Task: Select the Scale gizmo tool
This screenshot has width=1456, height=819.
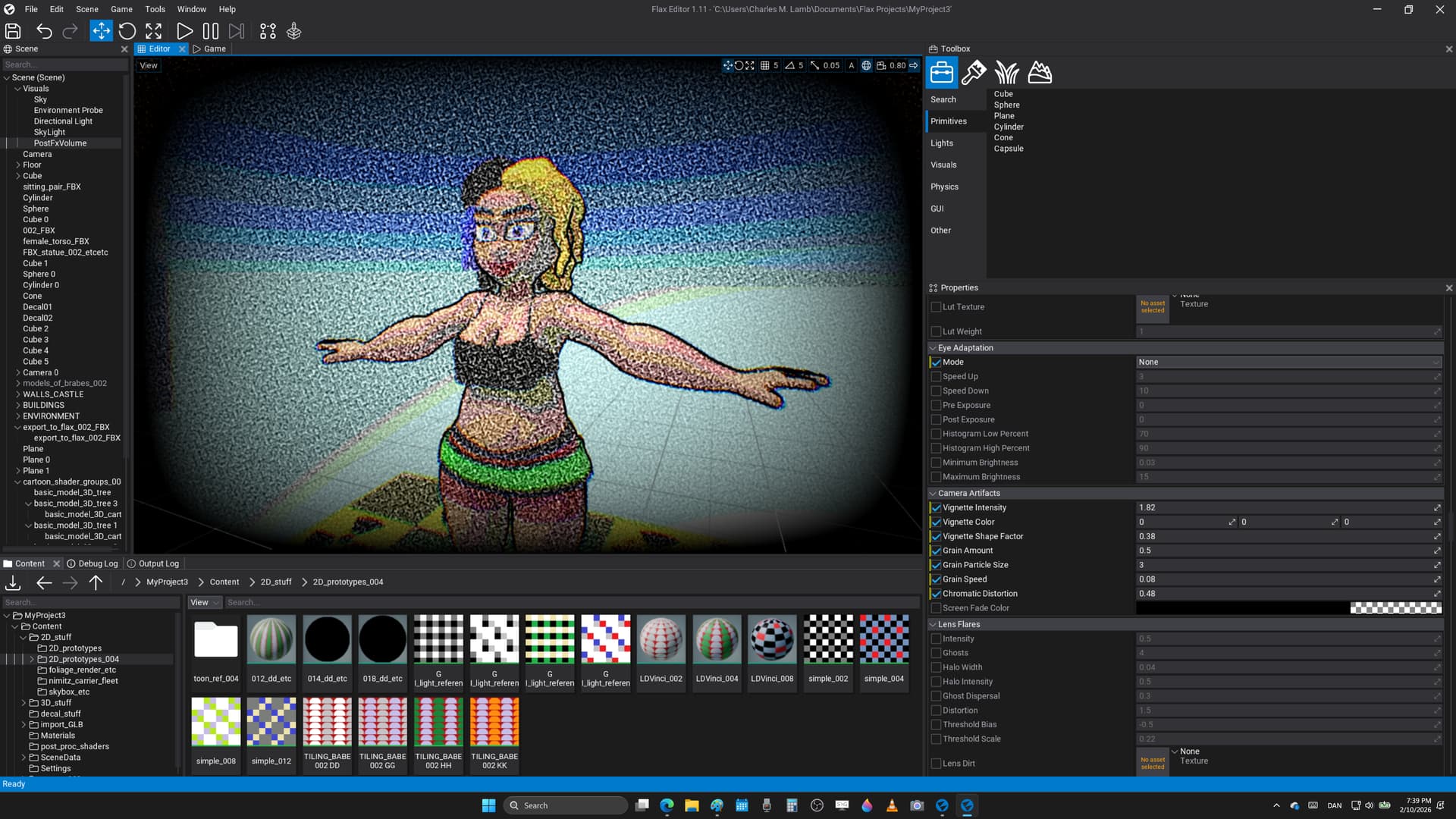Action: tap(154, 31)
